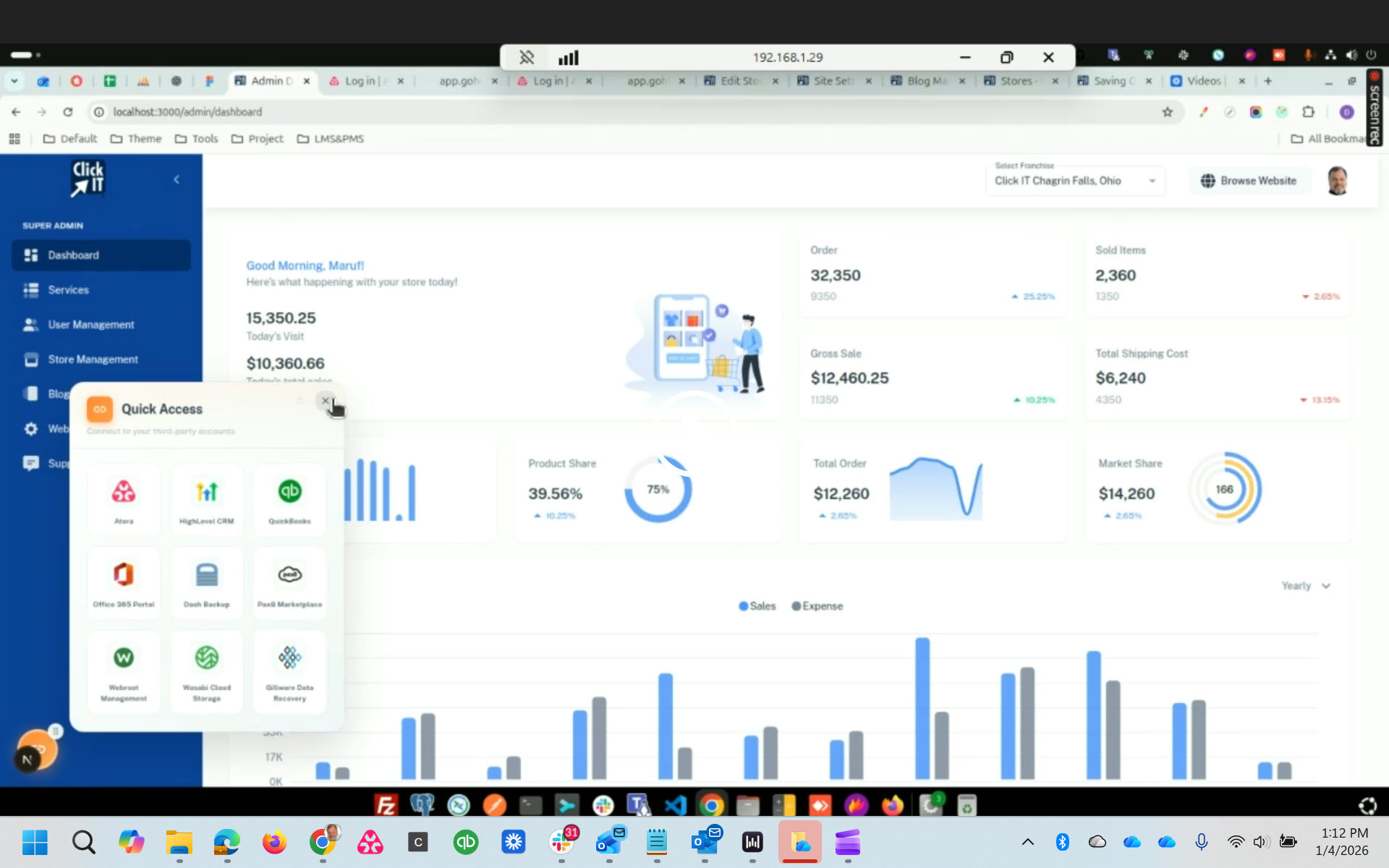The image size is (1389, 868).
Task: Open the HighLevel CRM tile
Action: 207,499
